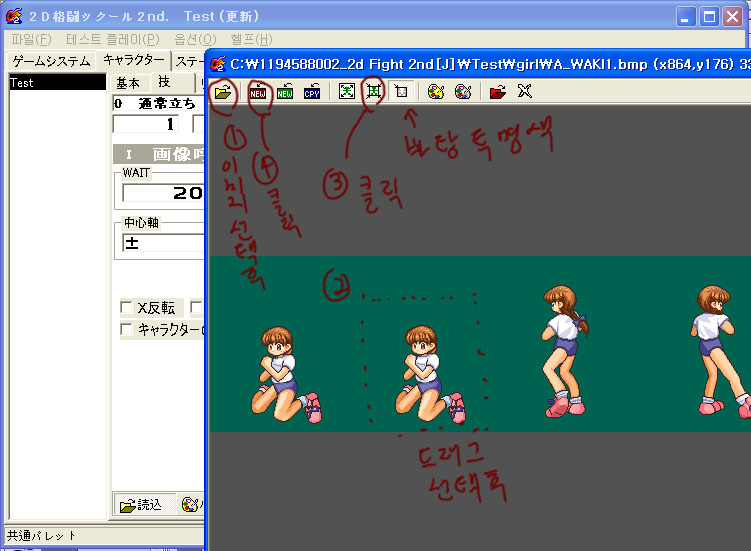Click the second kneeling girl sprite
This screenshot has width=751, height=551.
point(430,374)
